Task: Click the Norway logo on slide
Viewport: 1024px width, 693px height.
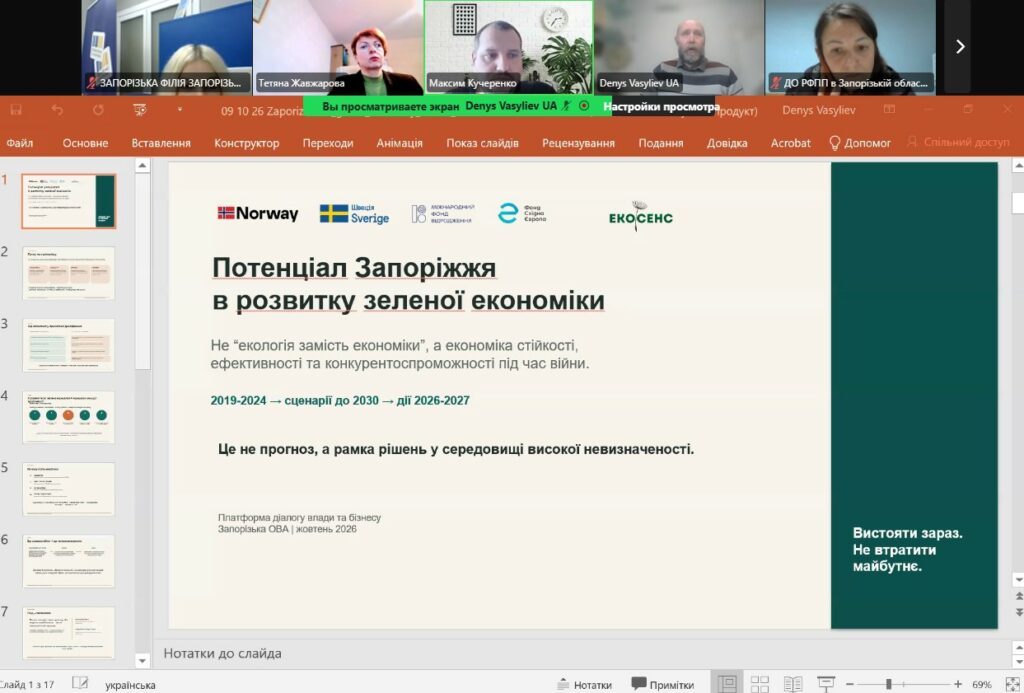Action: (x=257, y=213)
